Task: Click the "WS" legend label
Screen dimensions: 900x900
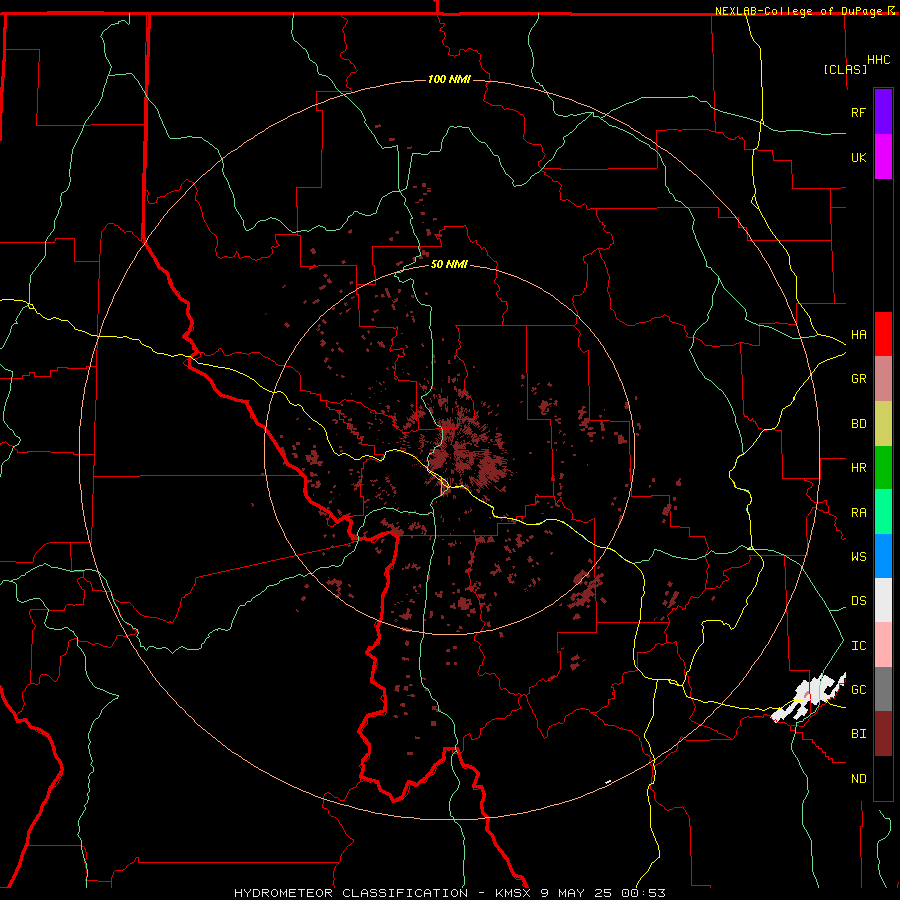Action: point(858,557)
